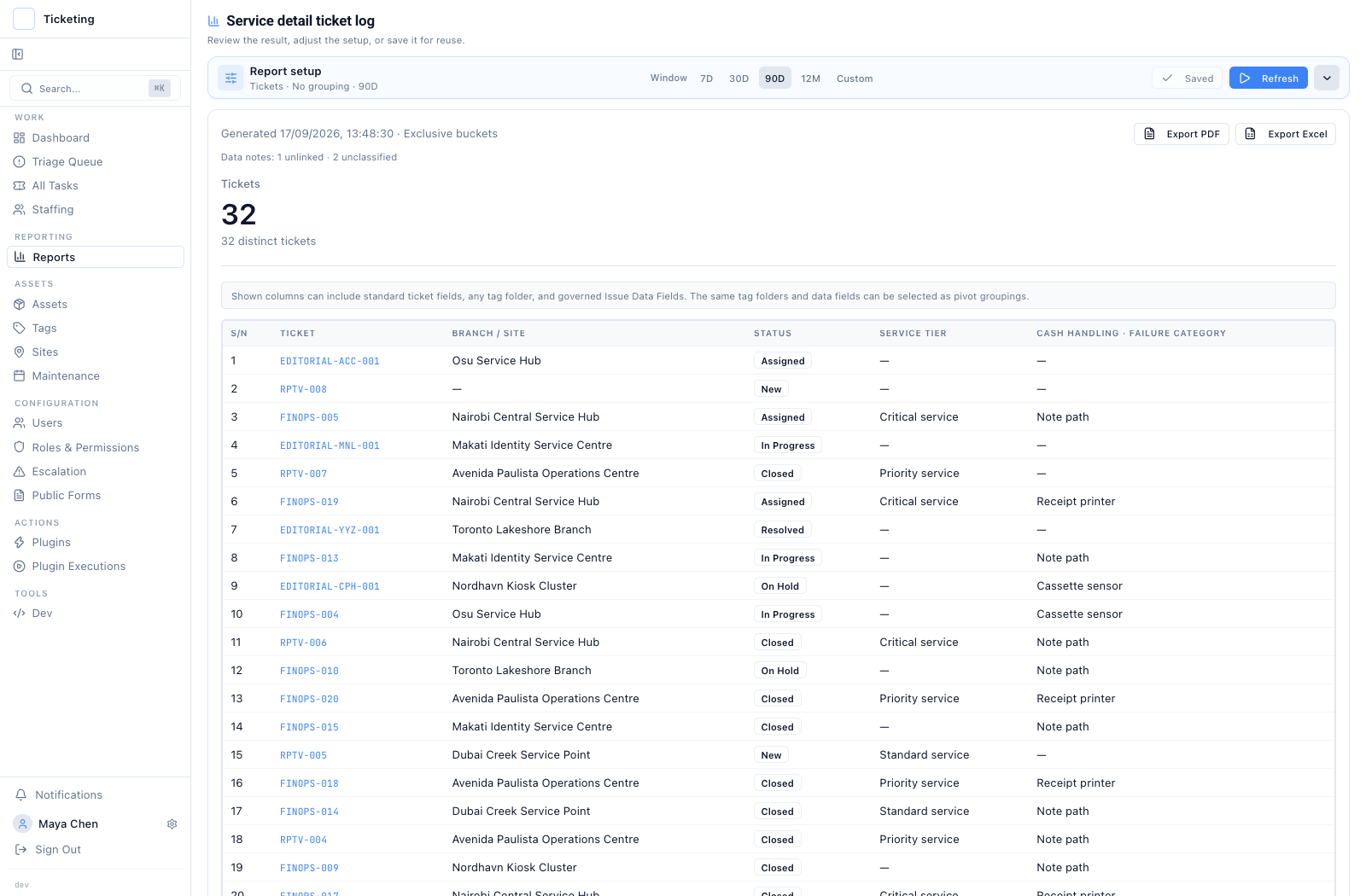
Task: Expand the dropdown next to Refresh
Action: tap(1327, 79)
